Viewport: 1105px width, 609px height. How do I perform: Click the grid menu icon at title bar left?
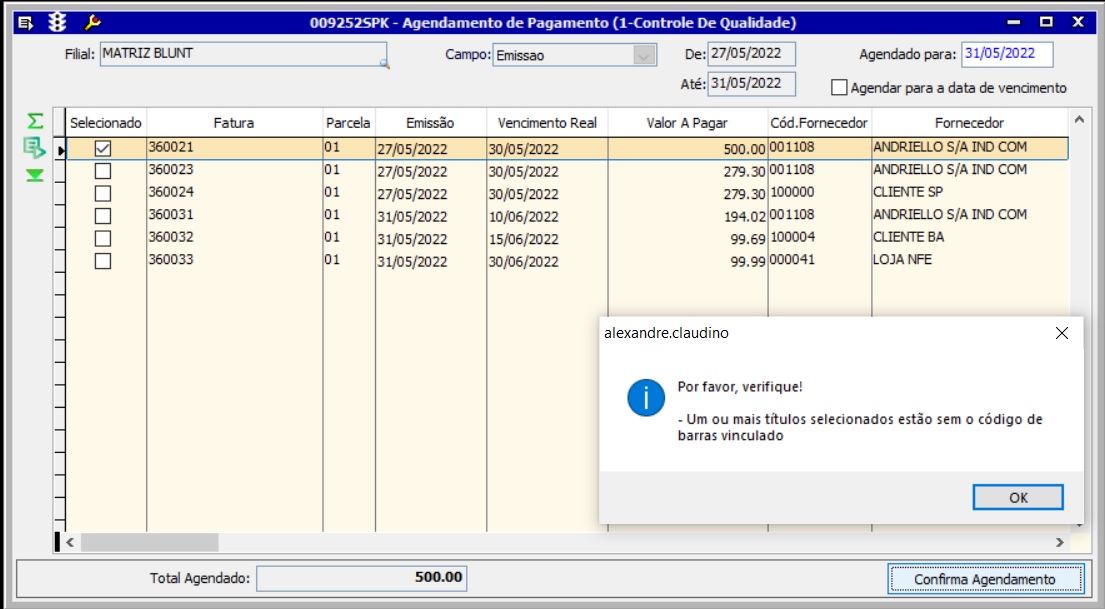pyautogui.click(x=27, y=22)
